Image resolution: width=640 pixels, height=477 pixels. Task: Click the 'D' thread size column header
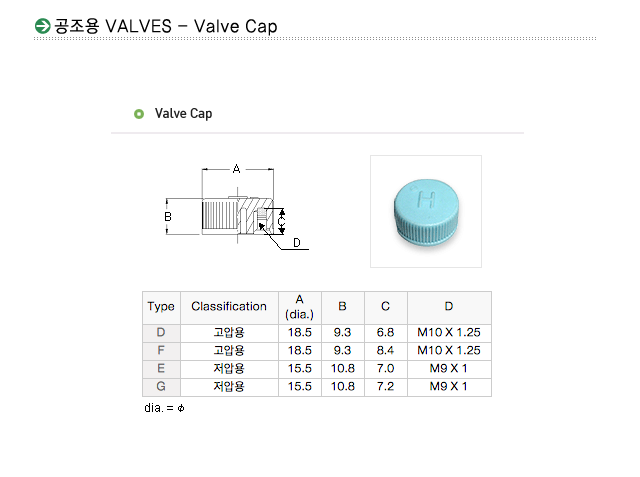tap(448, 307)
